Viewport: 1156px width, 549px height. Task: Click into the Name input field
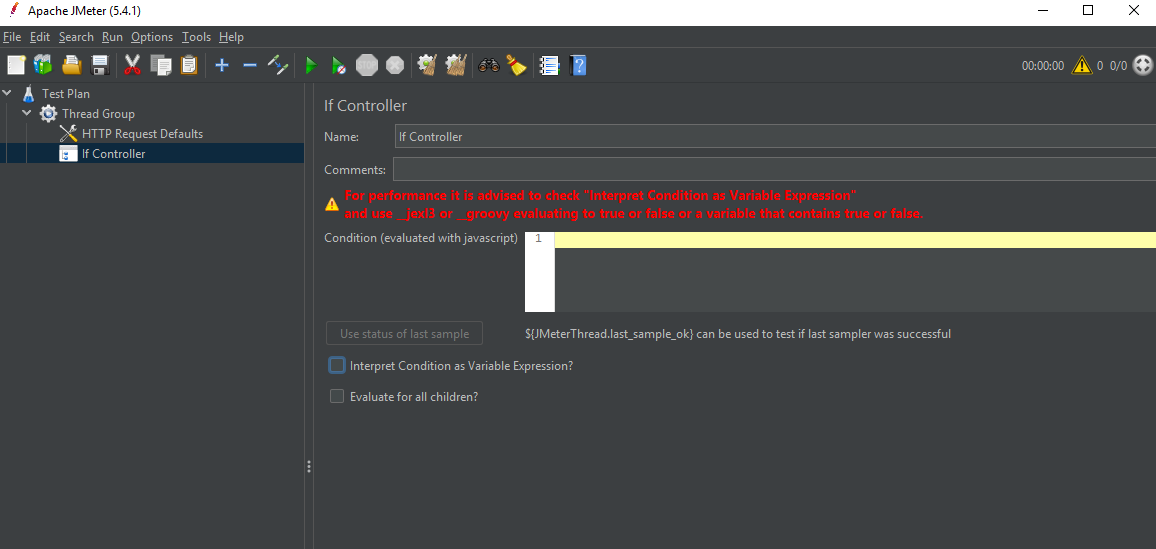[775, 136]
